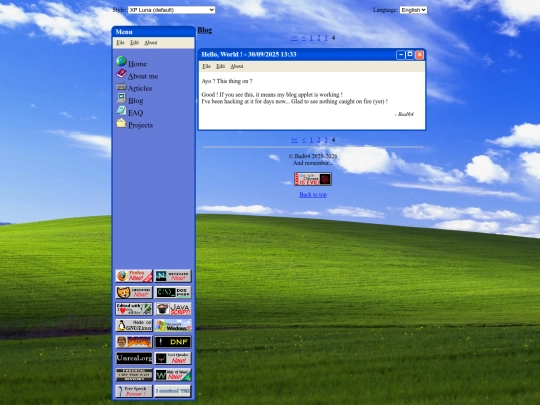Open the Style dropdown showing XP Luna

pos(172,10)
